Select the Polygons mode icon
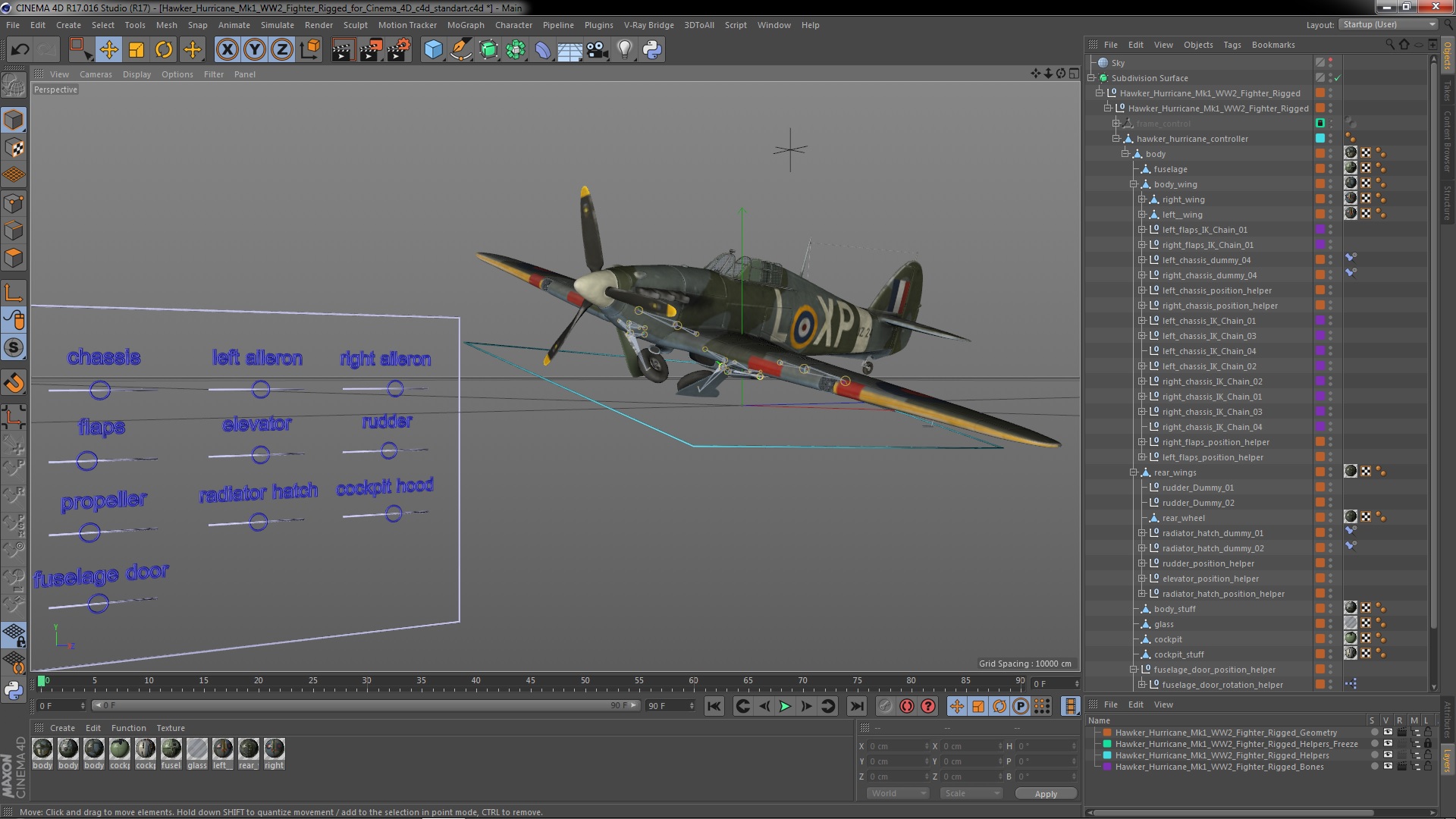 click(x=14, y=259)
